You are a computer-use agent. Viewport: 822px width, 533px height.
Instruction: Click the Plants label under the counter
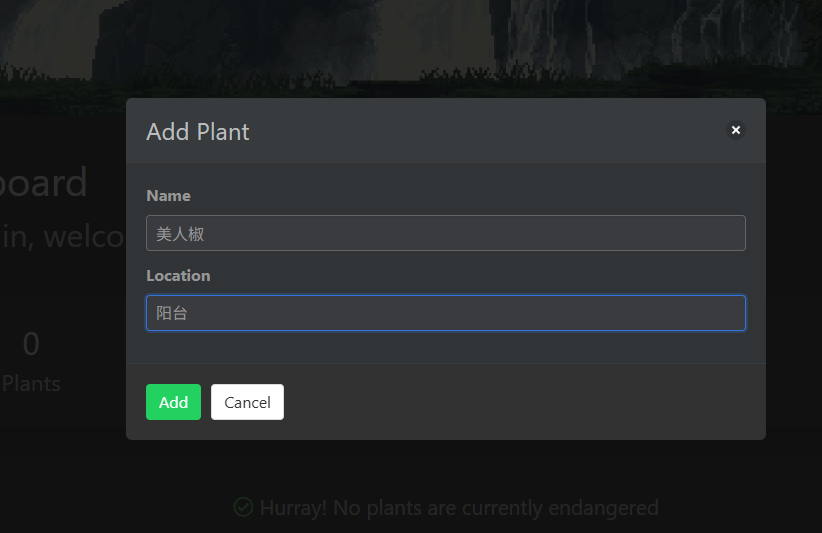point(31,384)
